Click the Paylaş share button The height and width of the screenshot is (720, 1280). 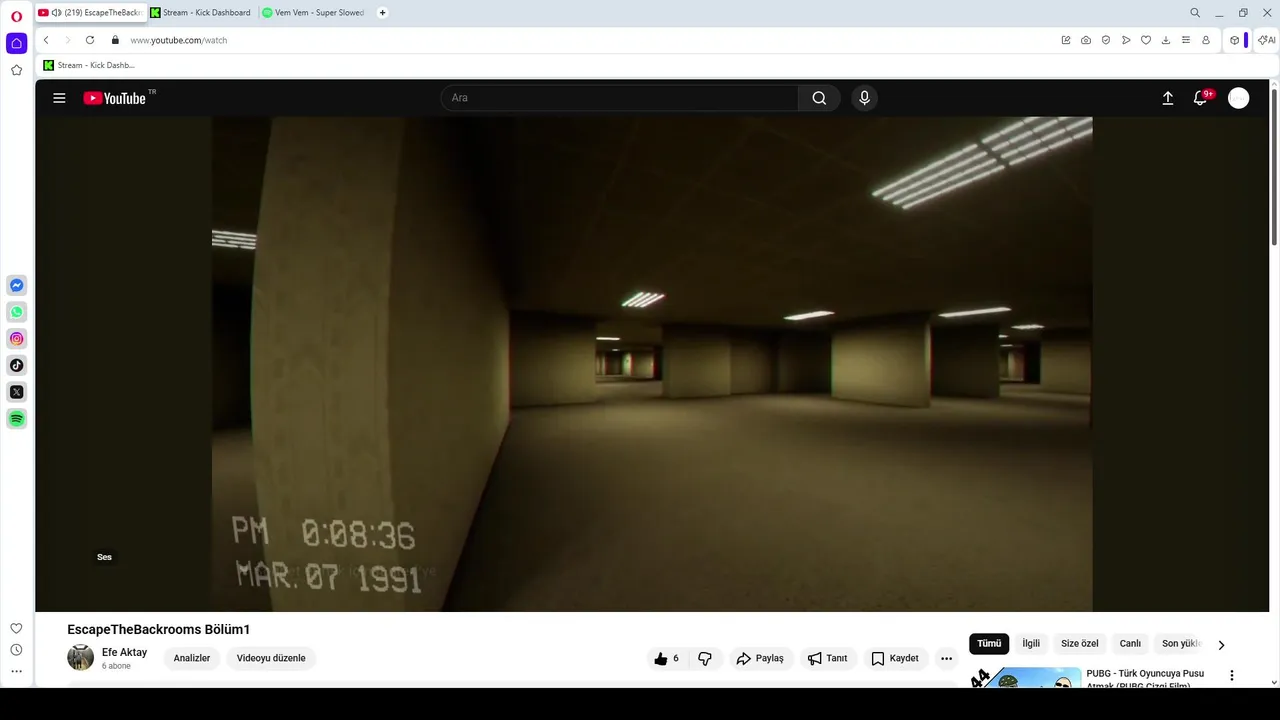[x=760, y=658]
